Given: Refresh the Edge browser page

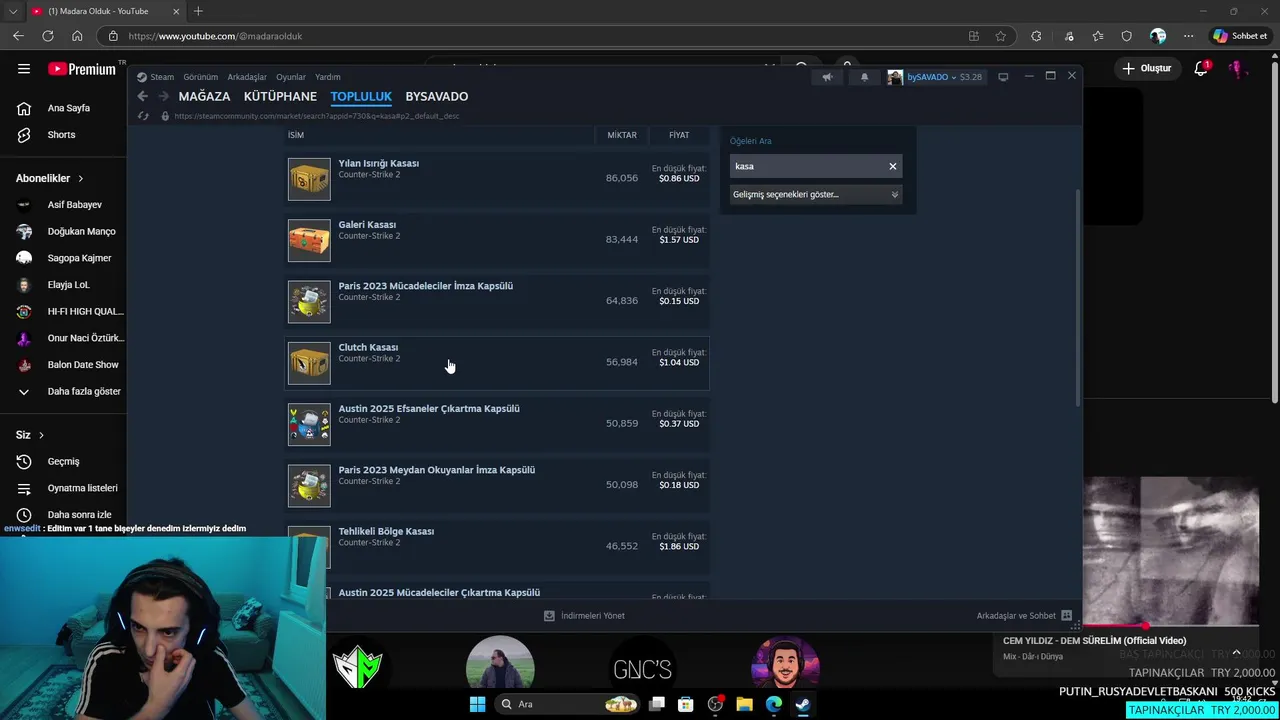Looking at the screenshot, I should 47,36.
